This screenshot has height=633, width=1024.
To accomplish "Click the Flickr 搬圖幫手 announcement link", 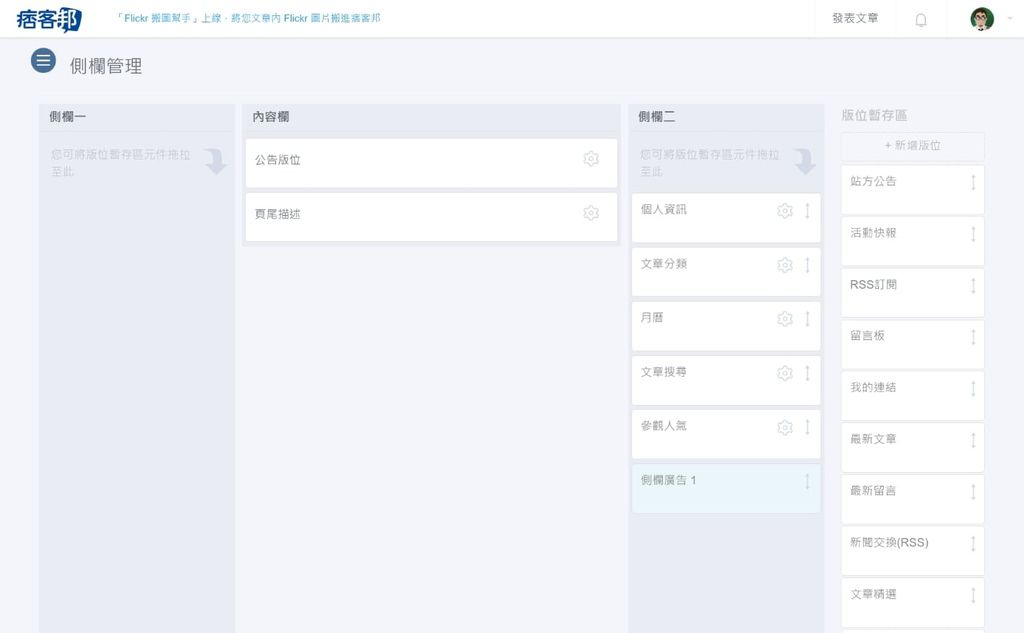I will point(248,19).
